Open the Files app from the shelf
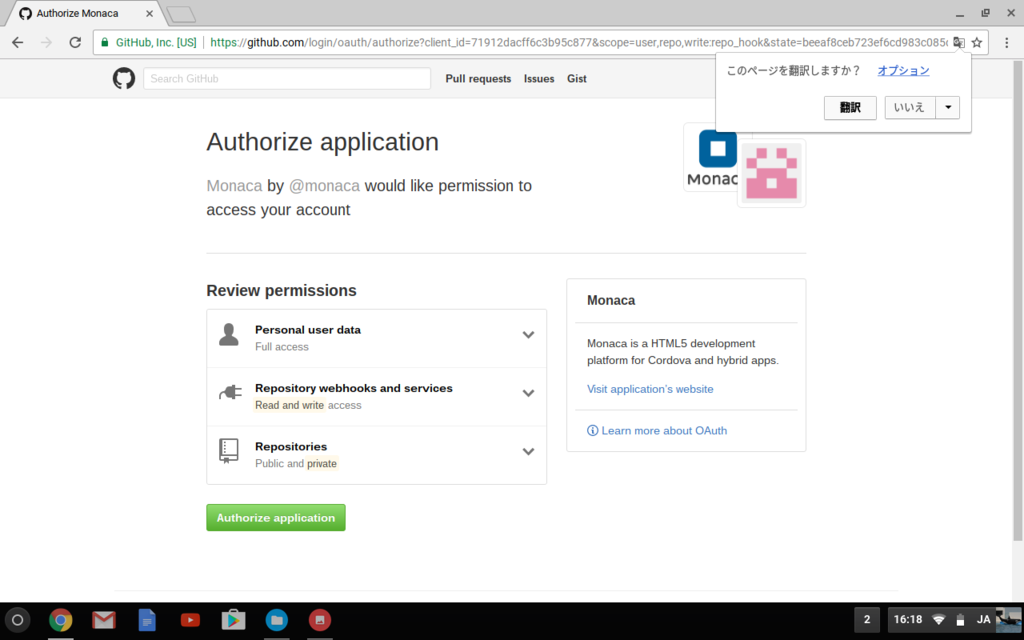1024x640 pixels. (276, 620)
